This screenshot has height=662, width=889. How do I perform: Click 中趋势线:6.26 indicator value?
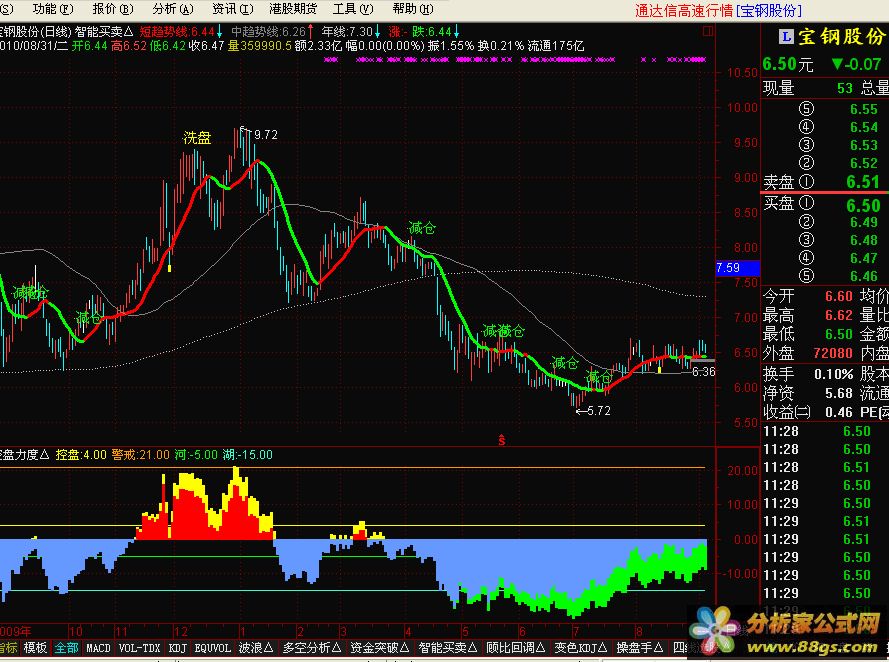[x=269, y=32]
